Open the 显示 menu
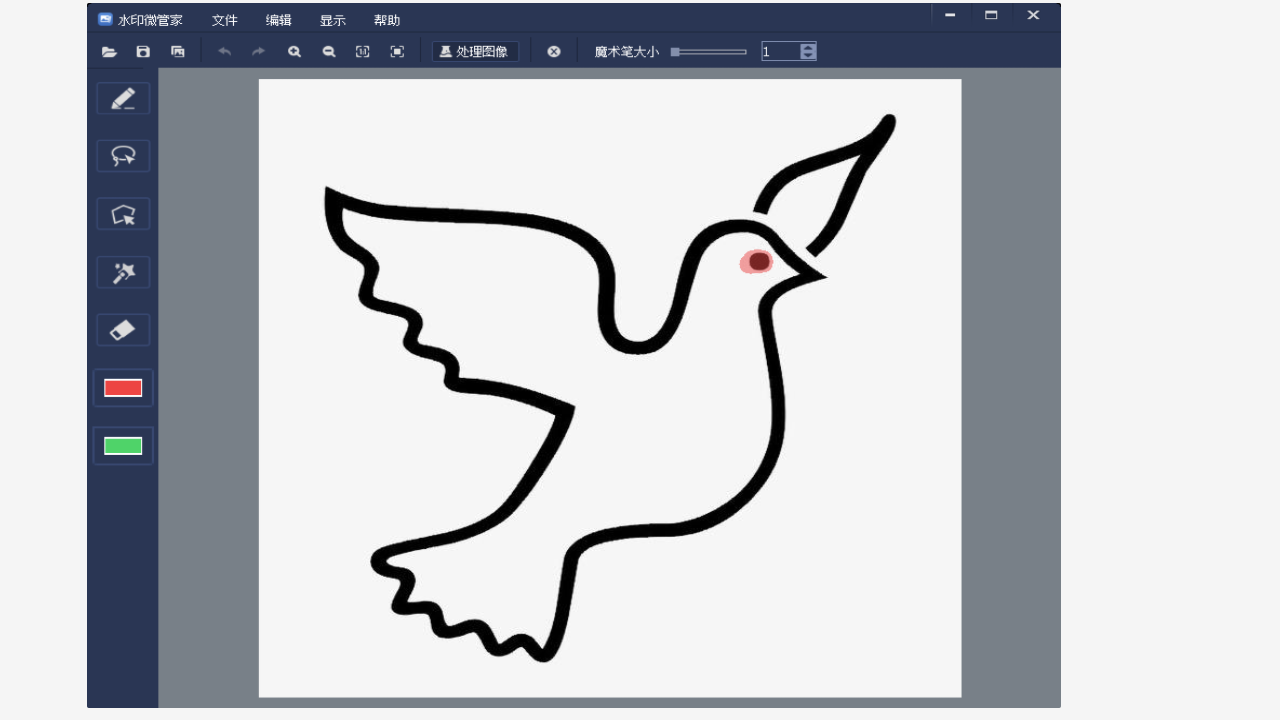The height and width of the screenshot is (720, 1280). pos(333,20)
